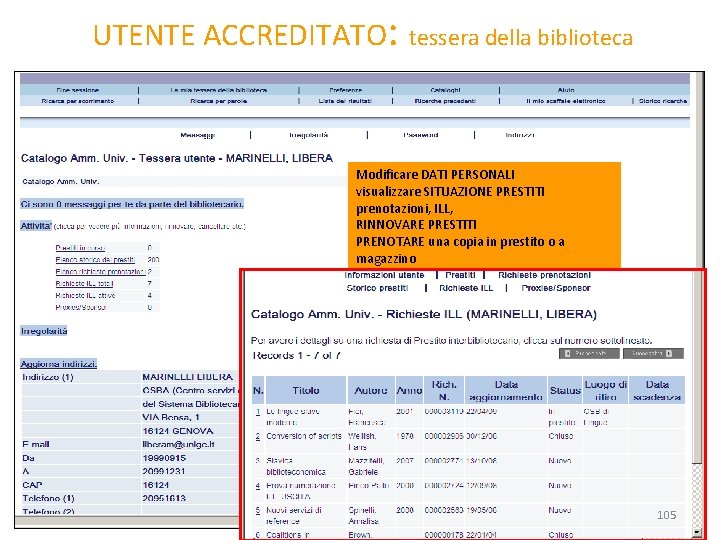720x540 pixels.
Task: Switch to the Password tab
Action: (421, 135)
